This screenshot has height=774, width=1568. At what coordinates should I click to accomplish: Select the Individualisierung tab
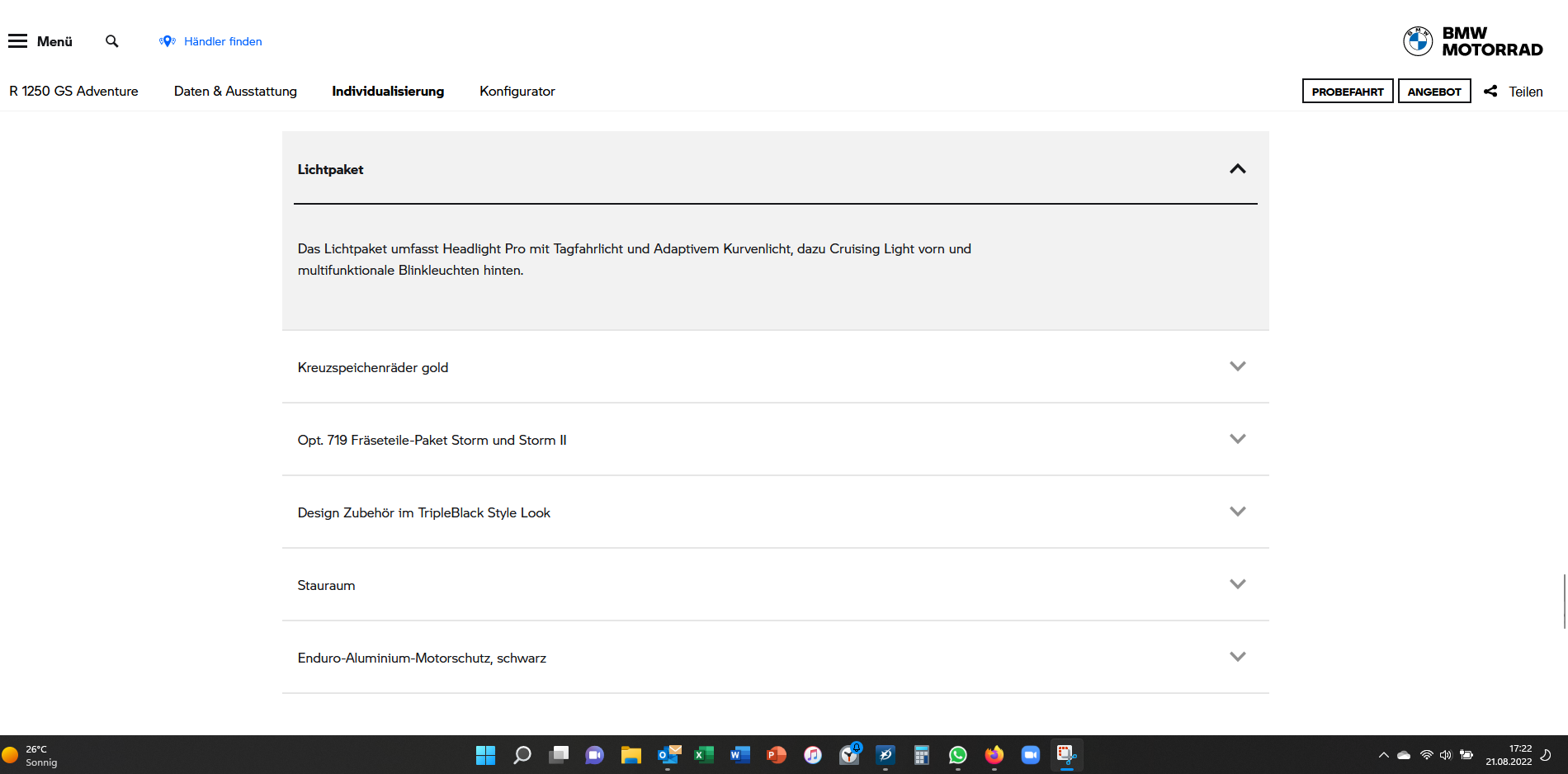pos(388,91)
